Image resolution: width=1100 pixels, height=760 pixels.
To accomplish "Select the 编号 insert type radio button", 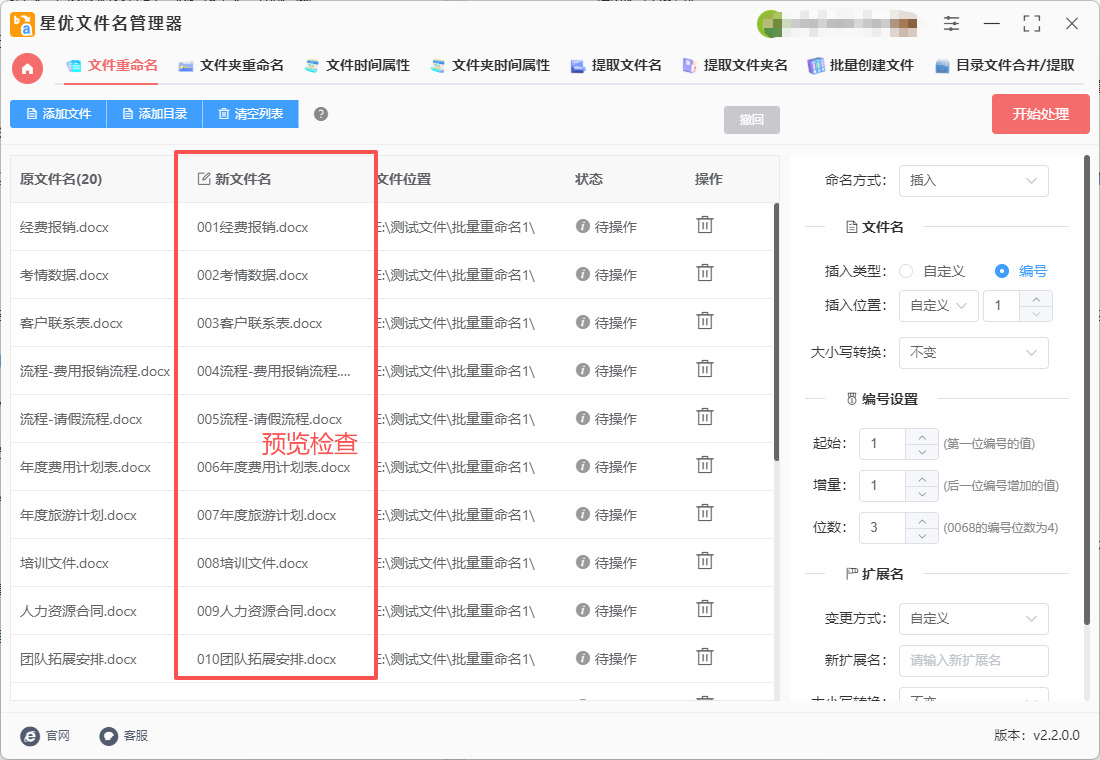I will 1002,271.
